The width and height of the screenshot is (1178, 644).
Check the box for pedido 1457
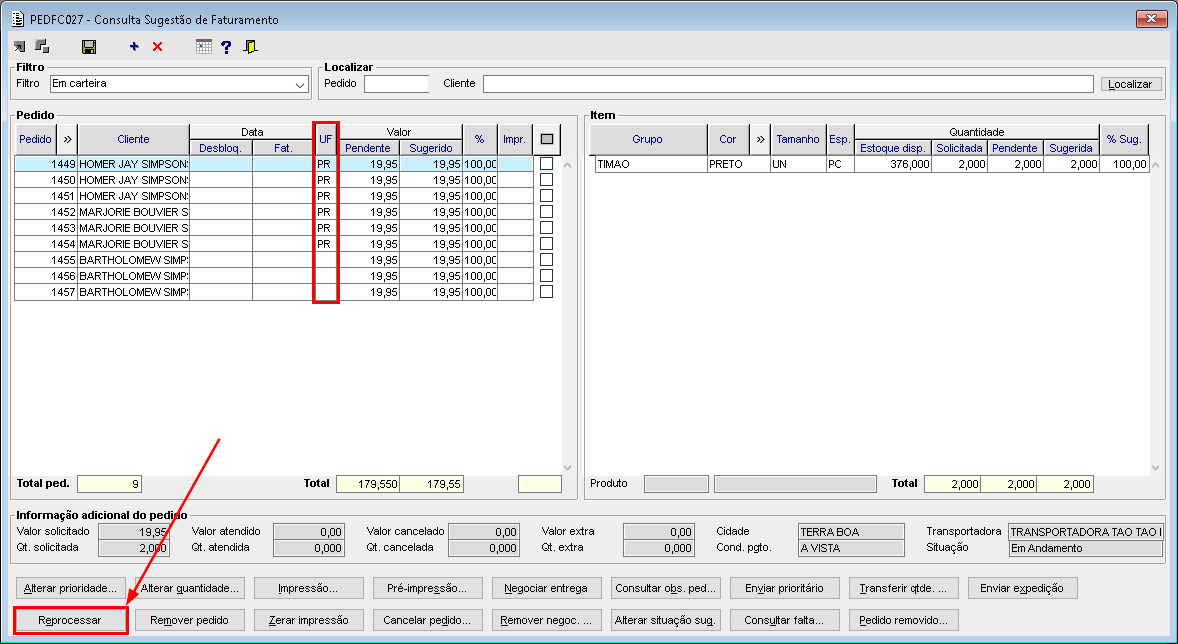tap(546, 292)
